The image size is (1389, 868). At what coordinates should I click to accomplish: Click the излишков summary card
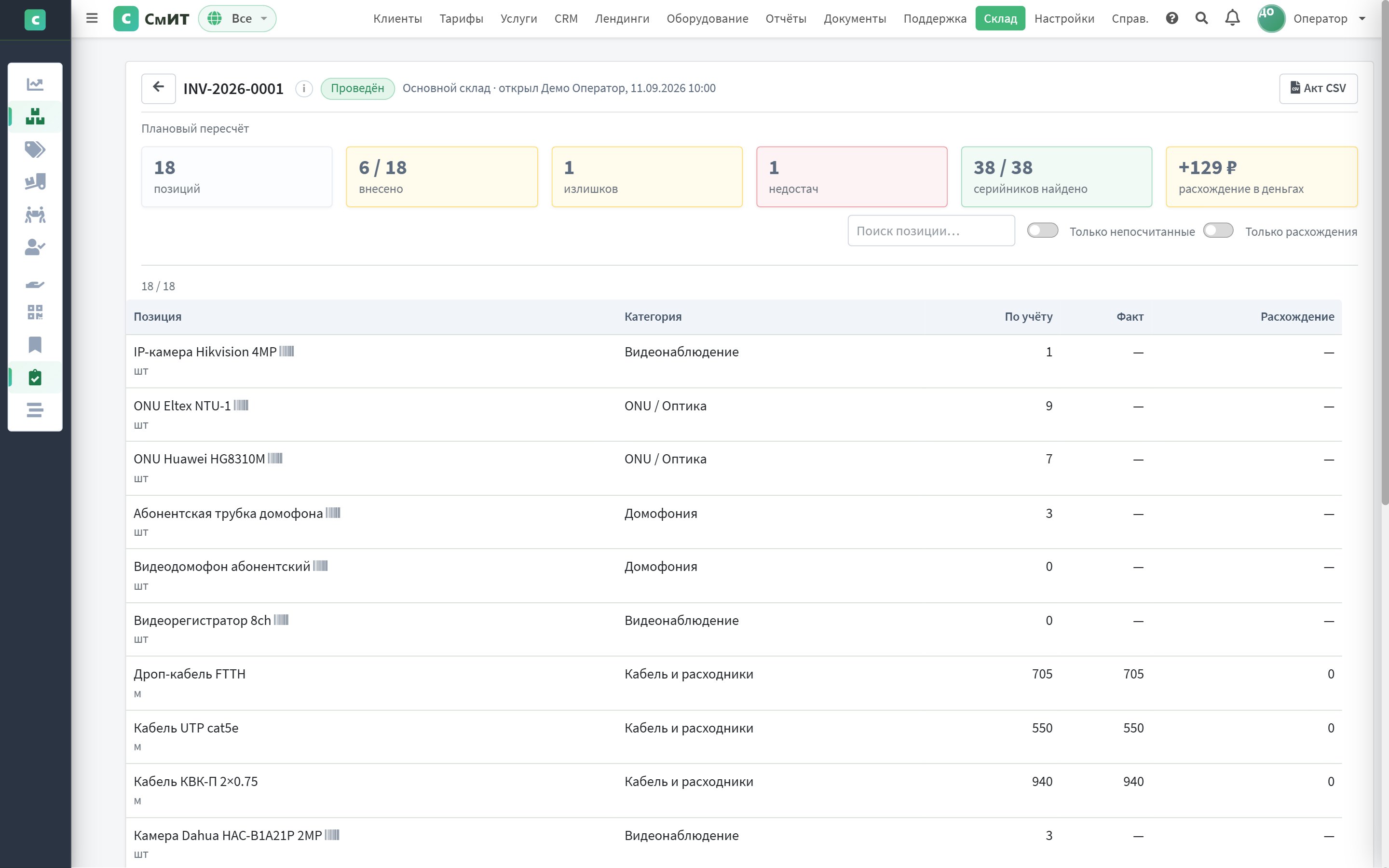pos(647,177)
